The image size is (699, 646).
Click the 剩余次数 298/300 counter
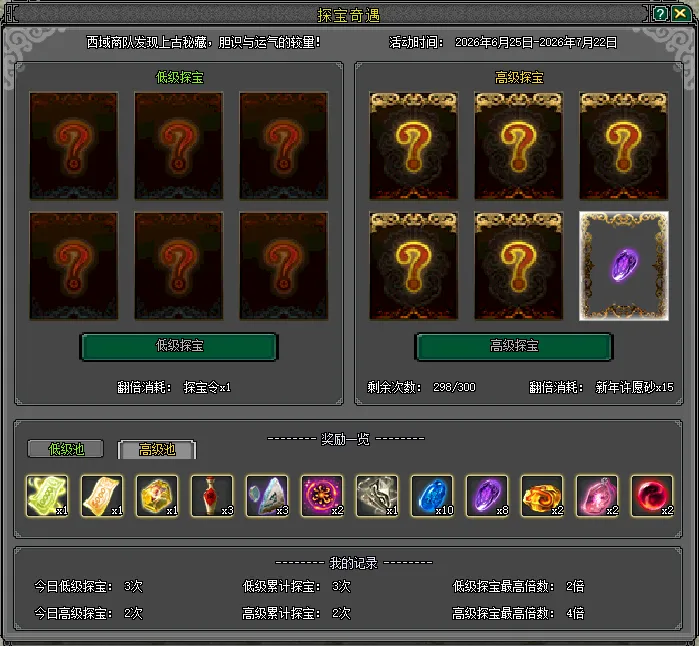coord(421,387)
